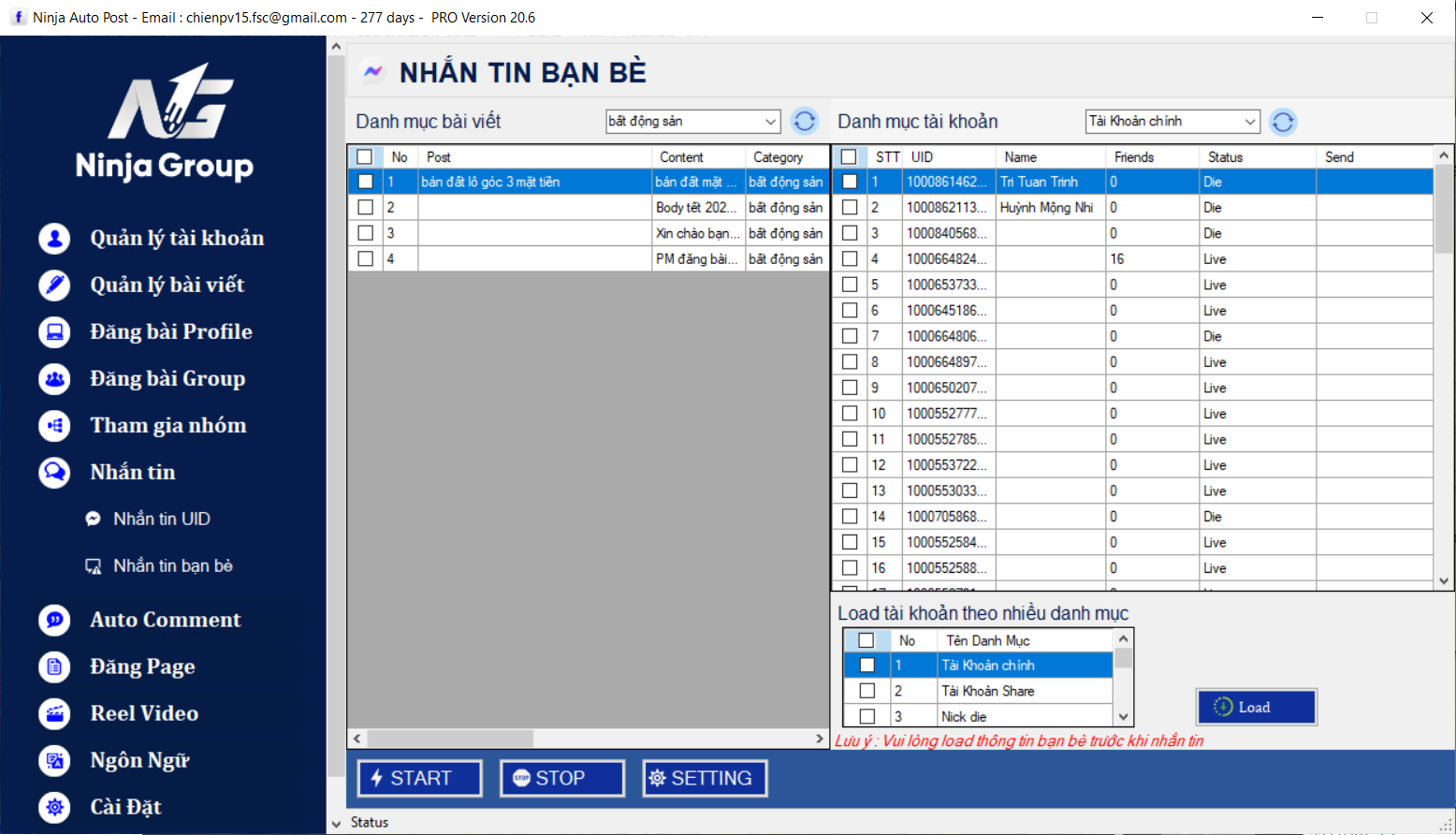
Task: Refresh the Danh mục tài khoản list
Action: [x=1284, y=122]
